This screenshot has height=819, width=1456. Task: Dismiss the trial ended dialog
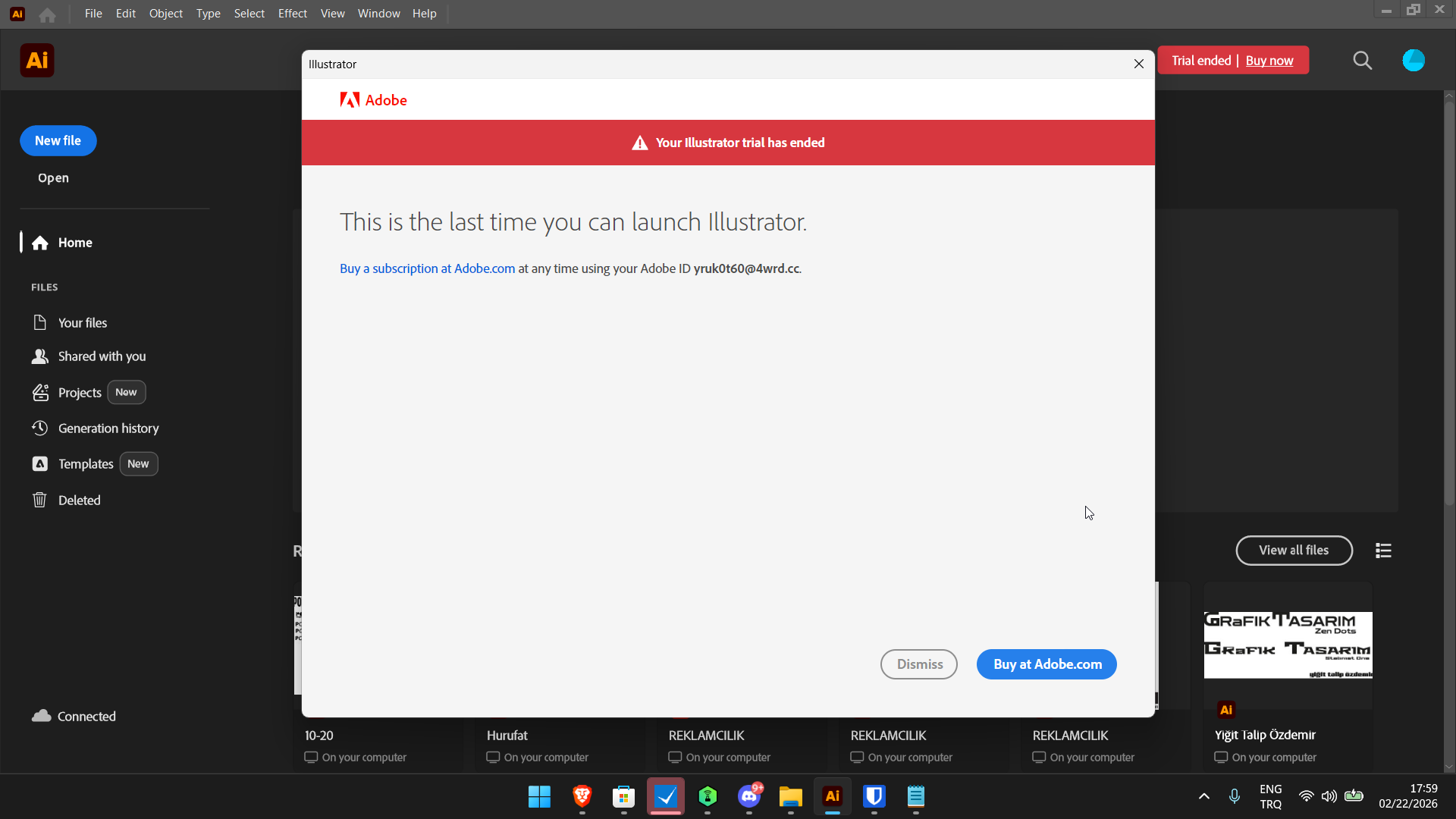tap(919, 664)
